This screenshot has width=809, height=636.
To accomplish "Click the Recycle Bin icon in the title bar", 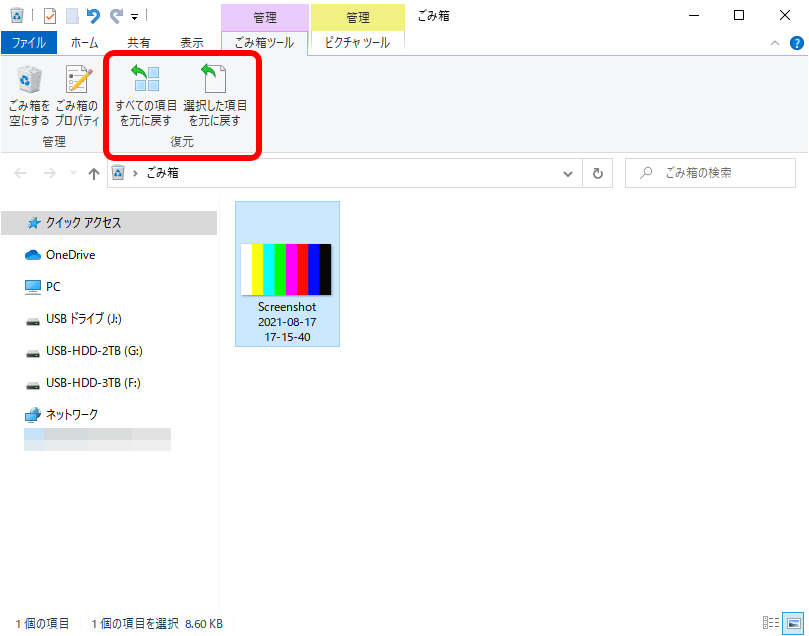I will pos(17,16).
